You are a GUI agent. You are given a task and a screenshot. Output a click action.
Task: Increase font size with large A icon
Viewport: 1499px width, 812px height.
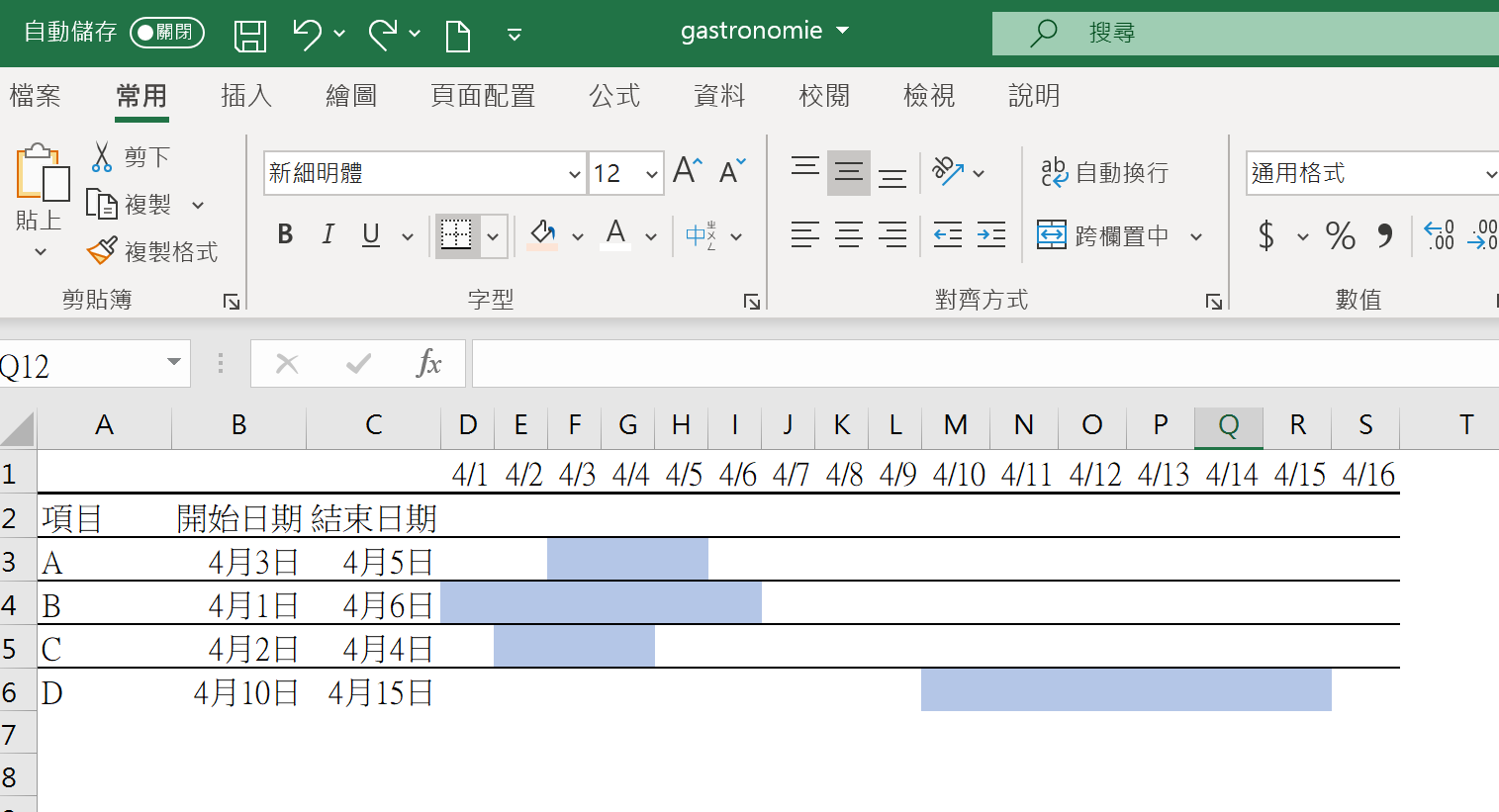coord(687,171)
